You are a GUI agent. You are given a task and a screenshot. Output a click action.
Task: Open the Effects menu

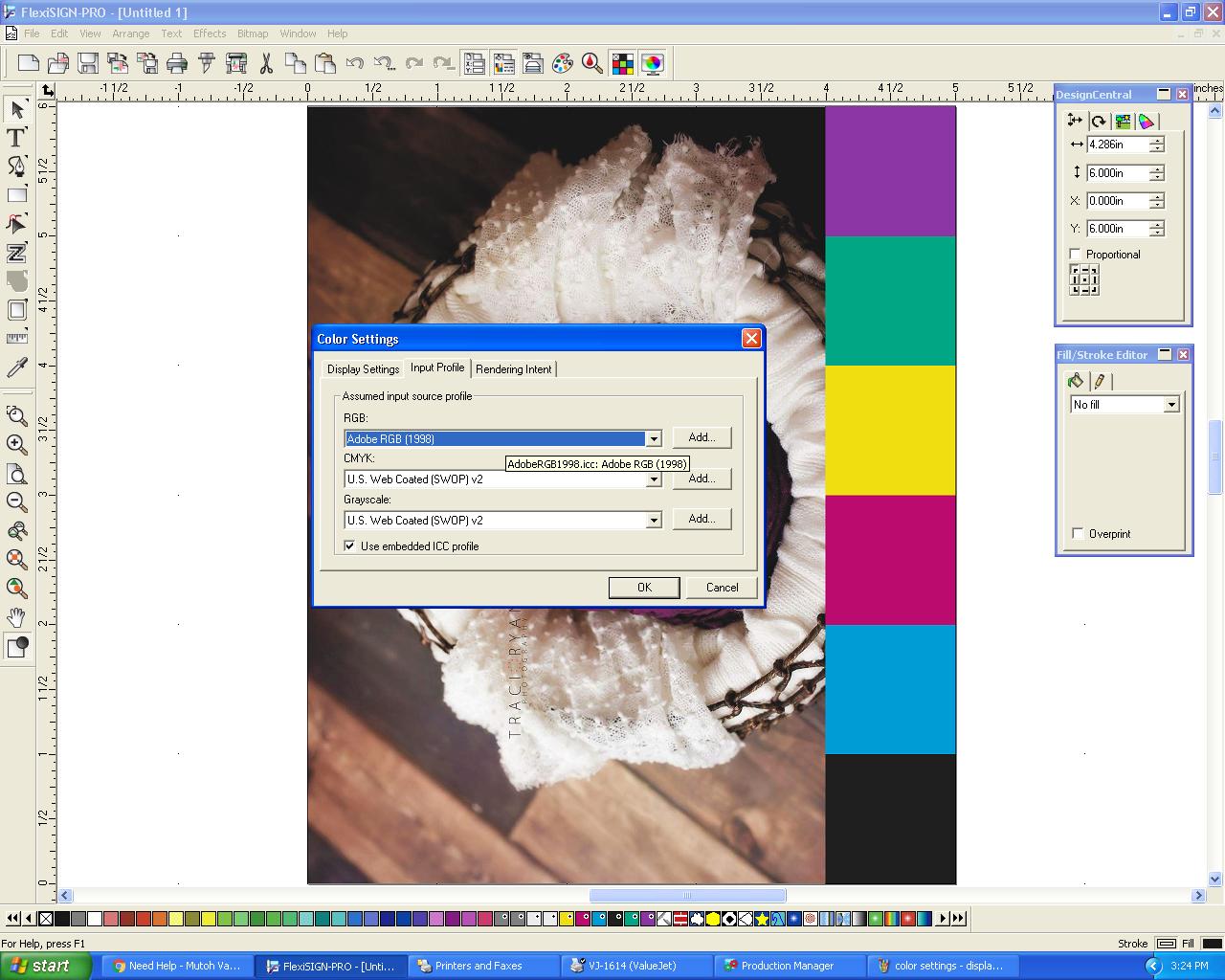[x=210, y=33]
